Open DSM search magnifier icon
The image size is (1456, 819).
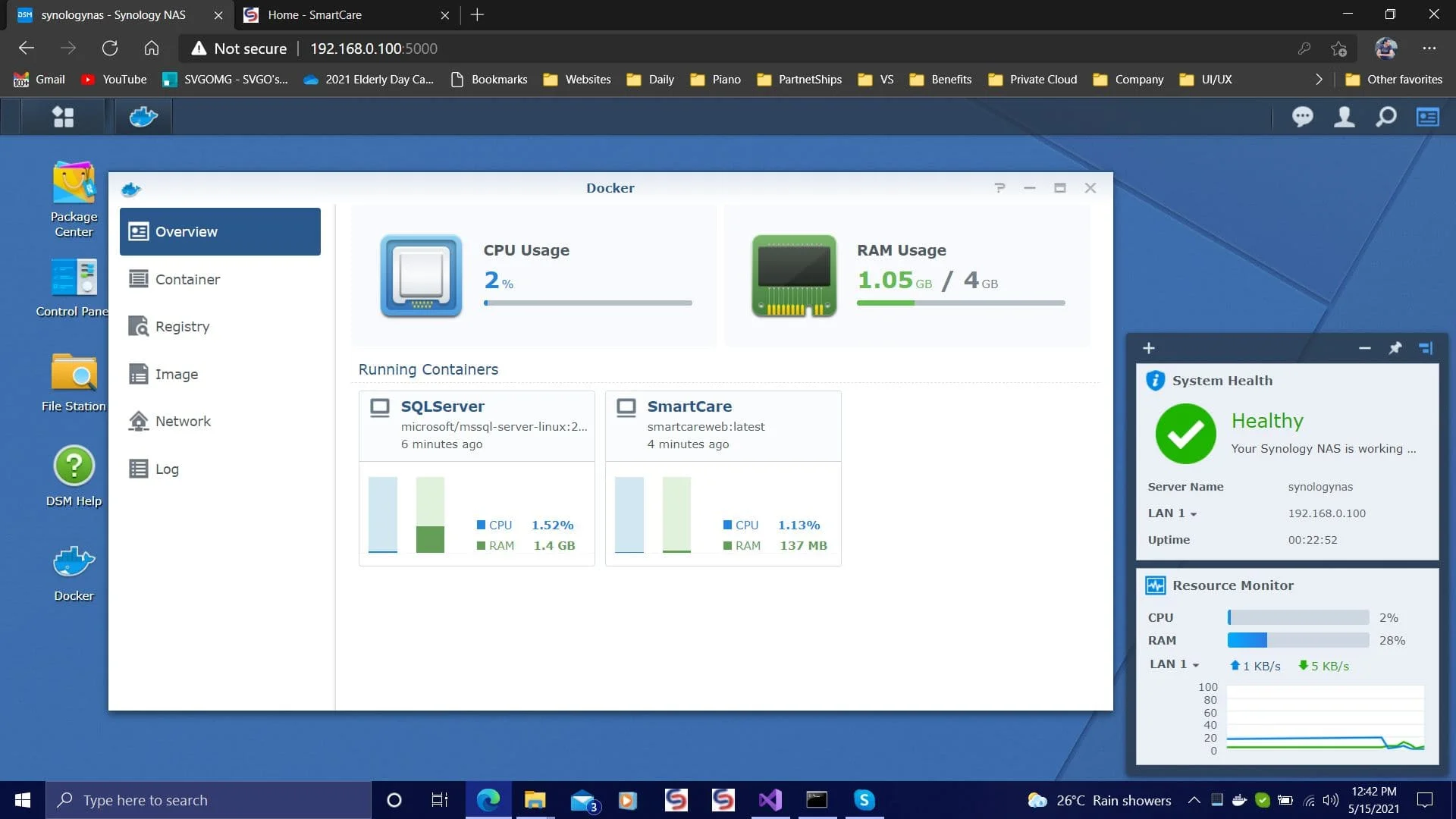(1385, 117)
